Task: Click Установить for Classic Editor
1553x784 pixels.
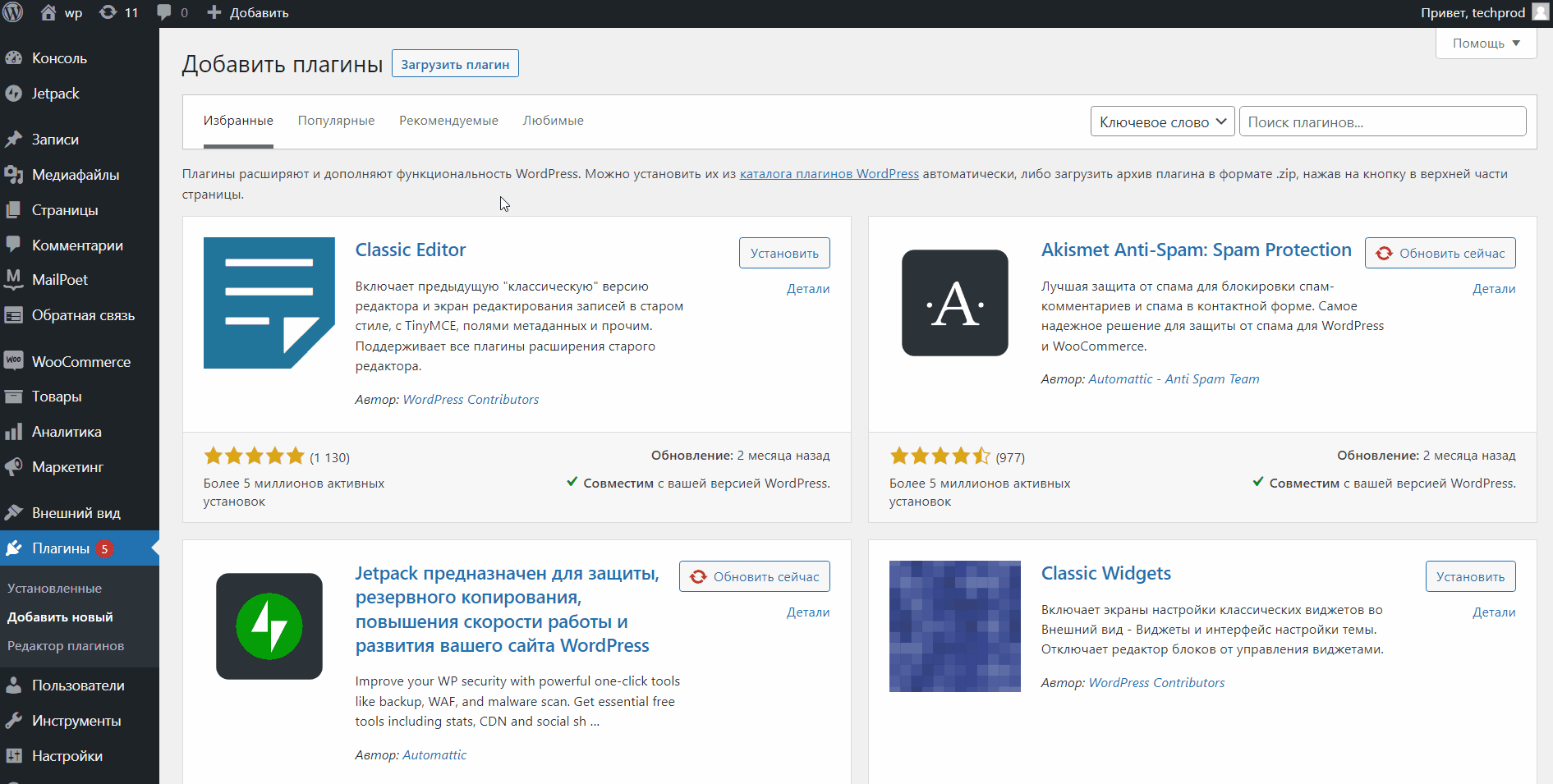Action: coord(783,253)
